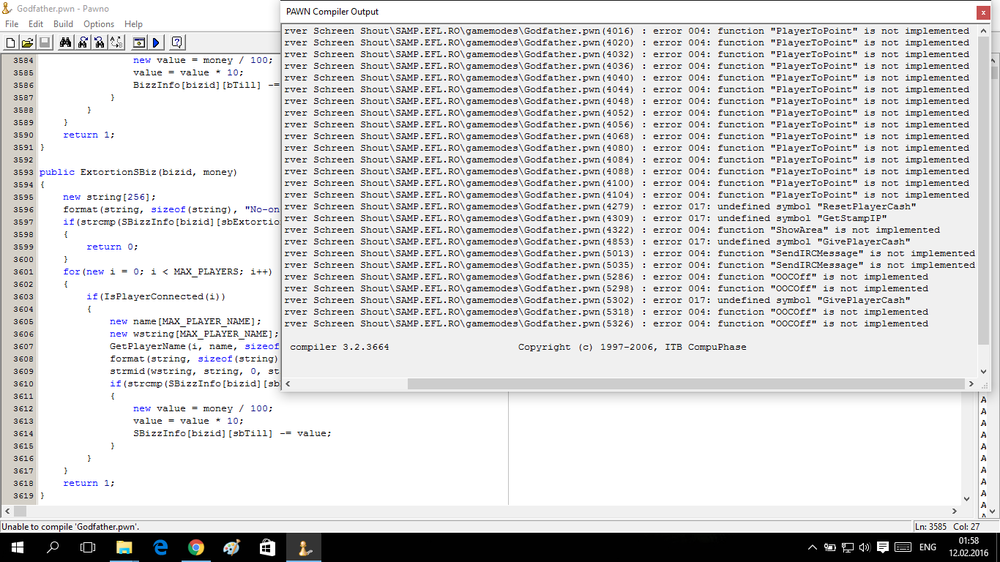Viewport: 1000px width, 562px height.
Task: Click compiler output scroll-right arrow
Action: pyautogui.click(x=971, y=383)
